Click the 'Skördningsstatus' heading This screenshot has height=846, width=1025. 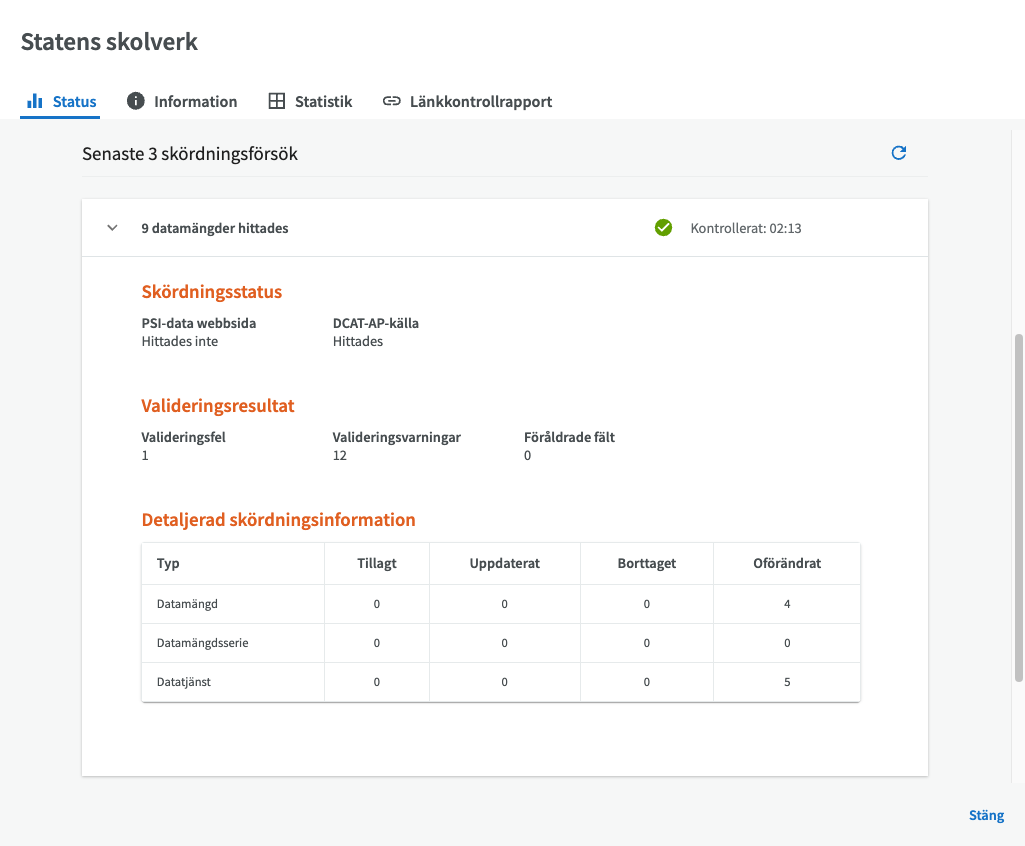point(212,292)
